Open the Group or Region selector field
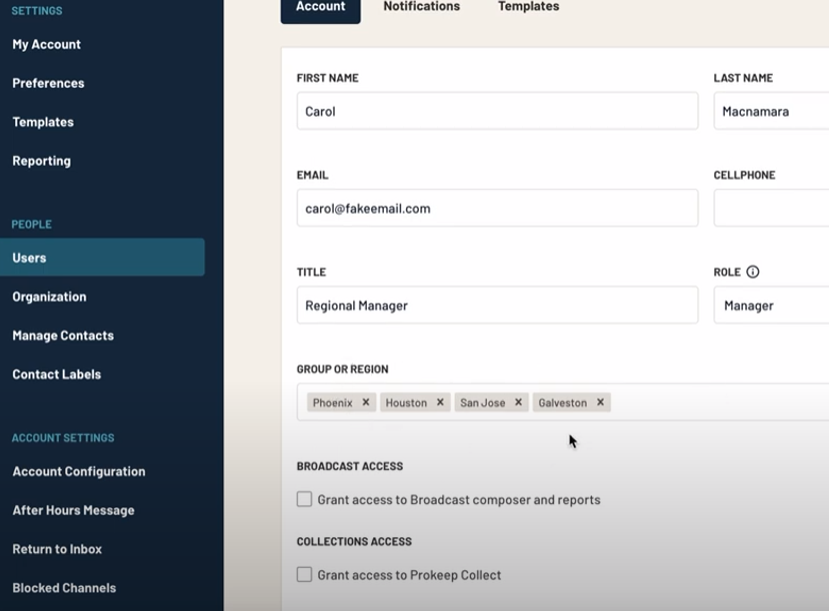This screenshot has height=611, width=829. [x=710, y=402]
